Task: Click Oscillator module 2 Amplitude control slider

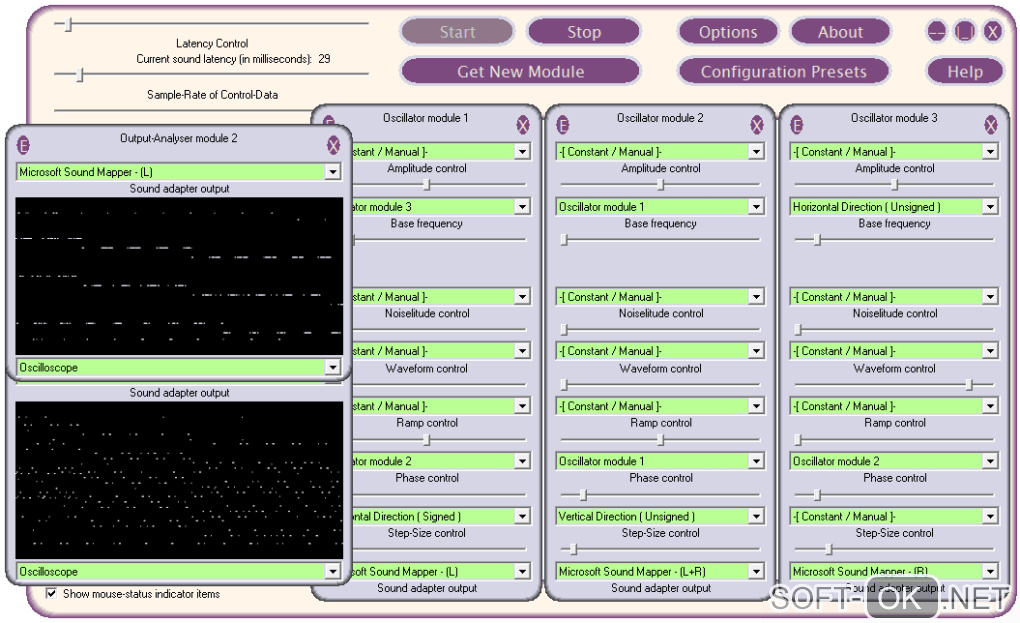Action: [x=660, y=185]
